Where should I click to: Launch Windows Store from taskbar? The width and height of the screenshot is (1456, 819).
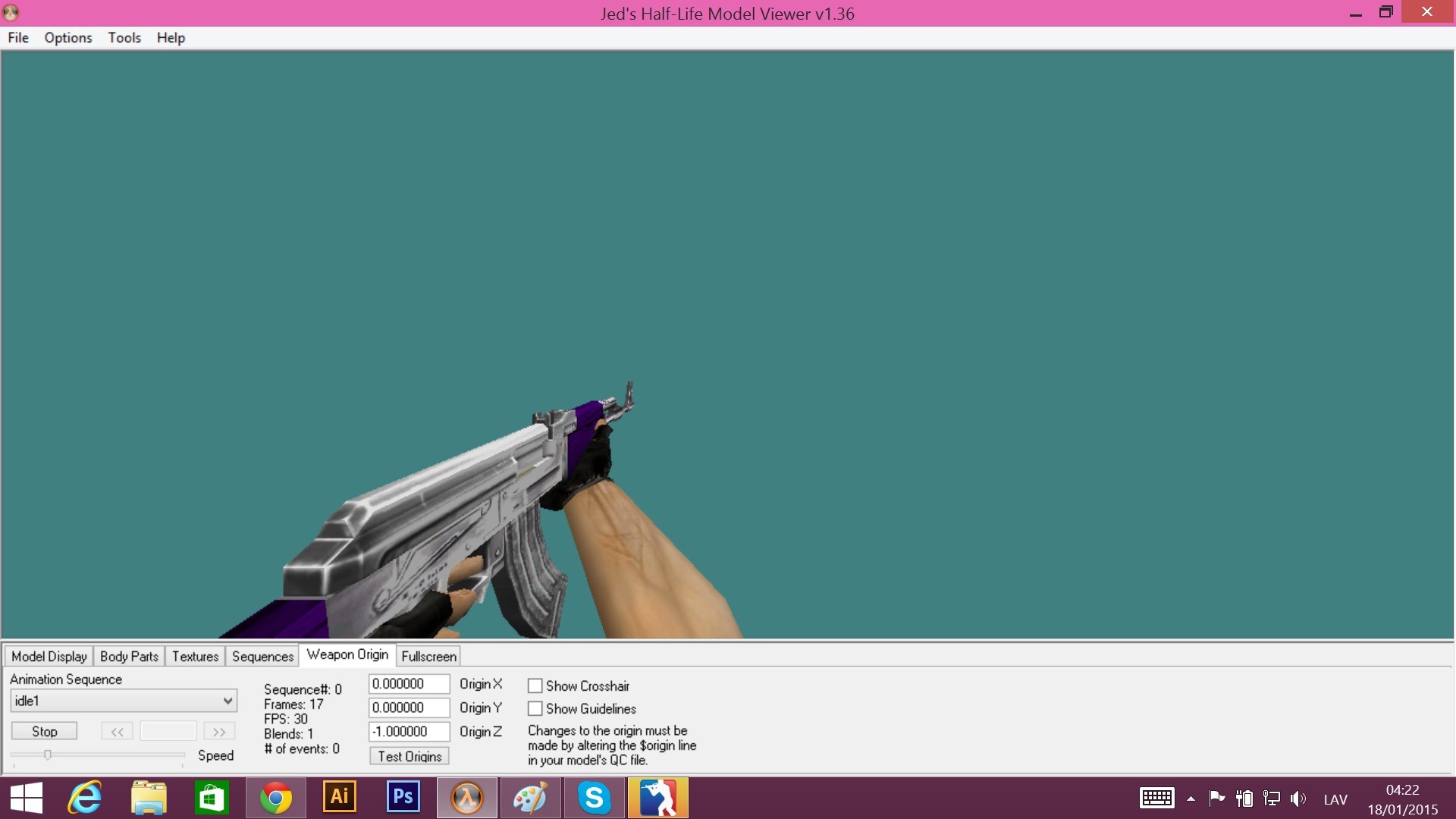click(x=212, y=798)
